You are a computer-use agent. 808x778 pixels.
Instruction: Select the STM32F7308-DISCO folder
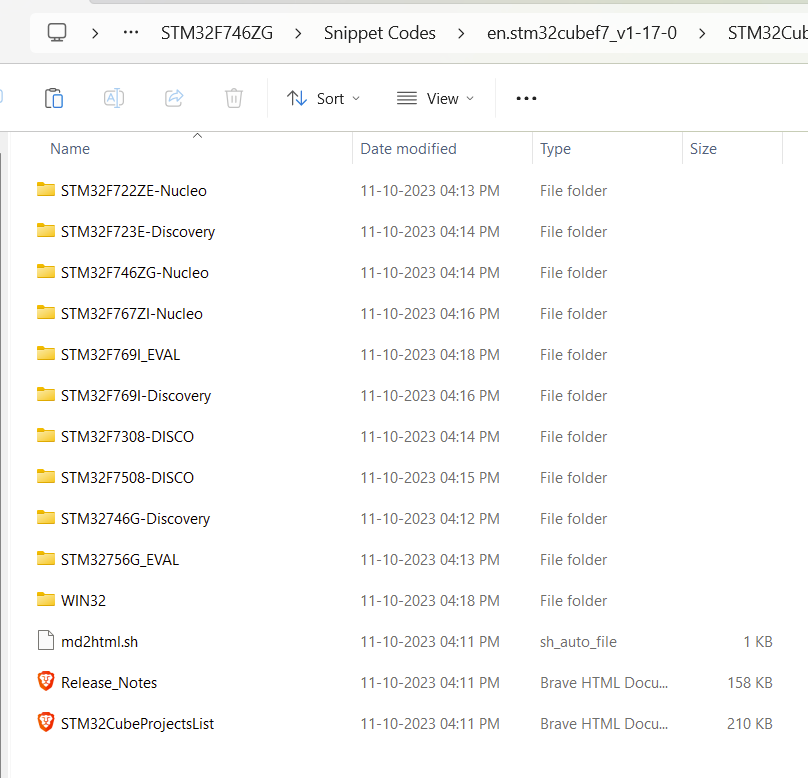pos(127,436)
